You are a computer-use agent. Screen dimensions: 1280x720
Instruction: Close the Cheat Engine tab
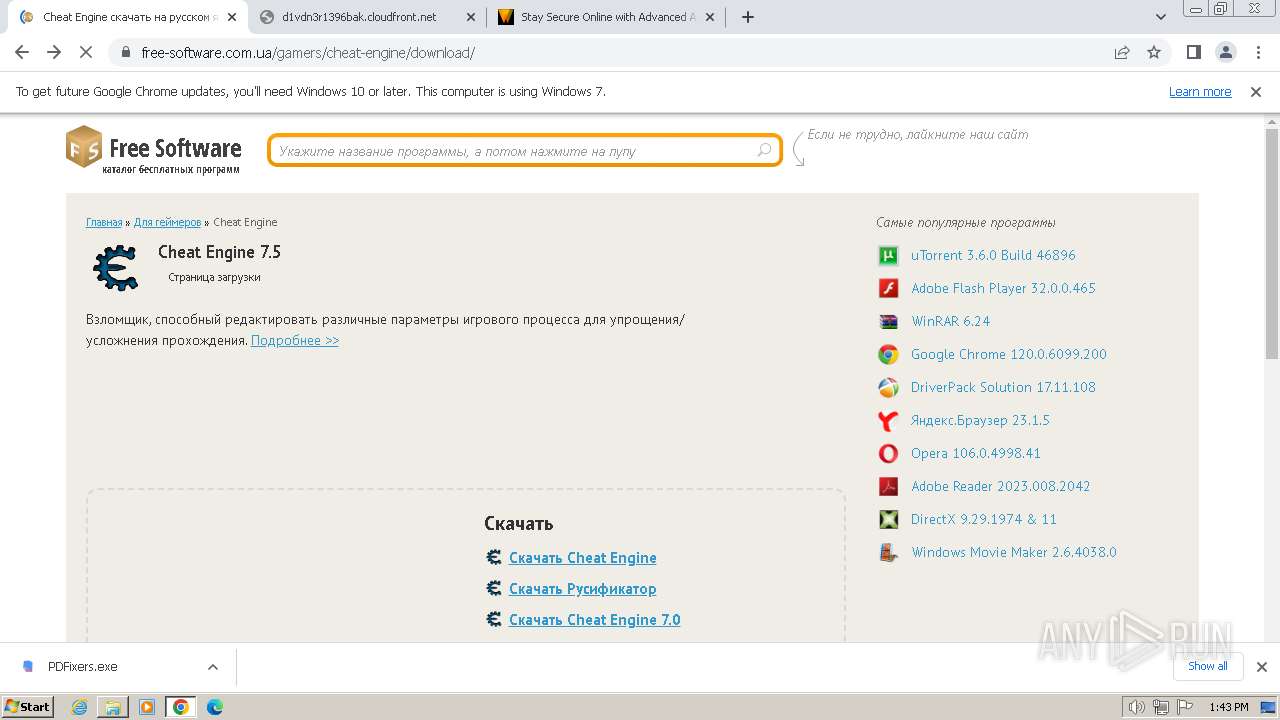231,17
